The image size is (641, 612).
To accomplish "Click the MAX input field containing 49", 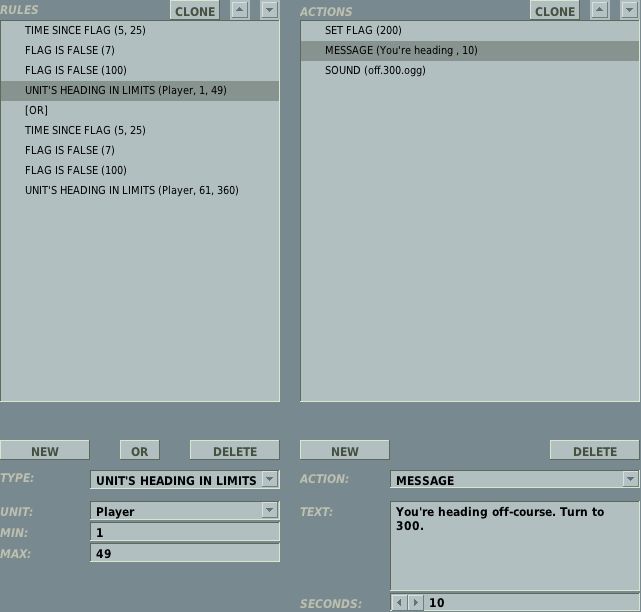I will click(x=185, y=553).
